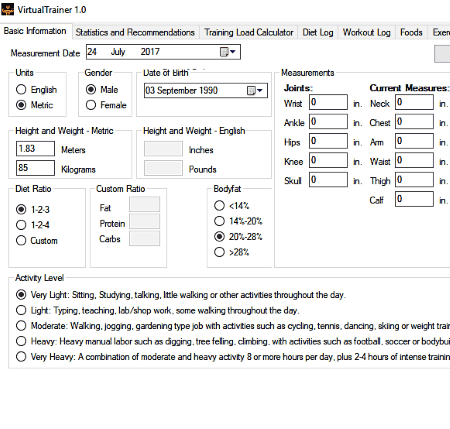Click the Ankle measurement field
The width and height of the screenshot is (450, 429).
pyautogui.click(x=328, y=121)
